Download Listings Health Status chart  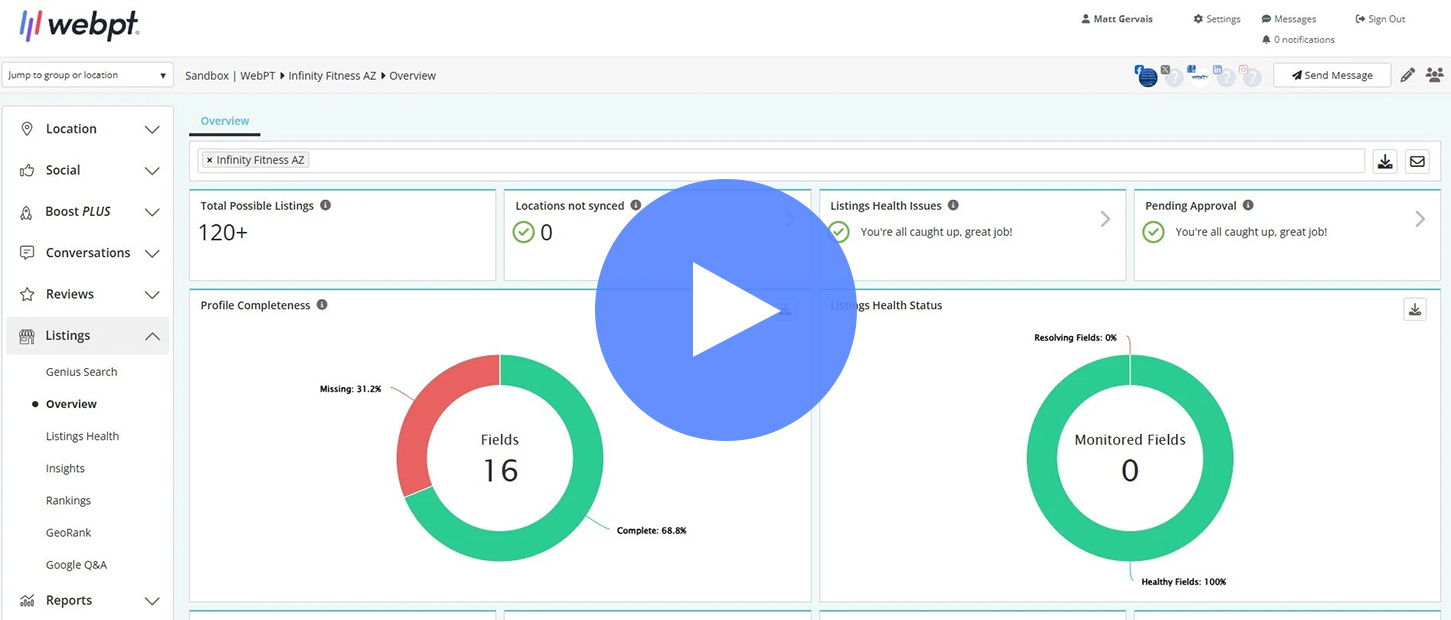pos(1415,309)
